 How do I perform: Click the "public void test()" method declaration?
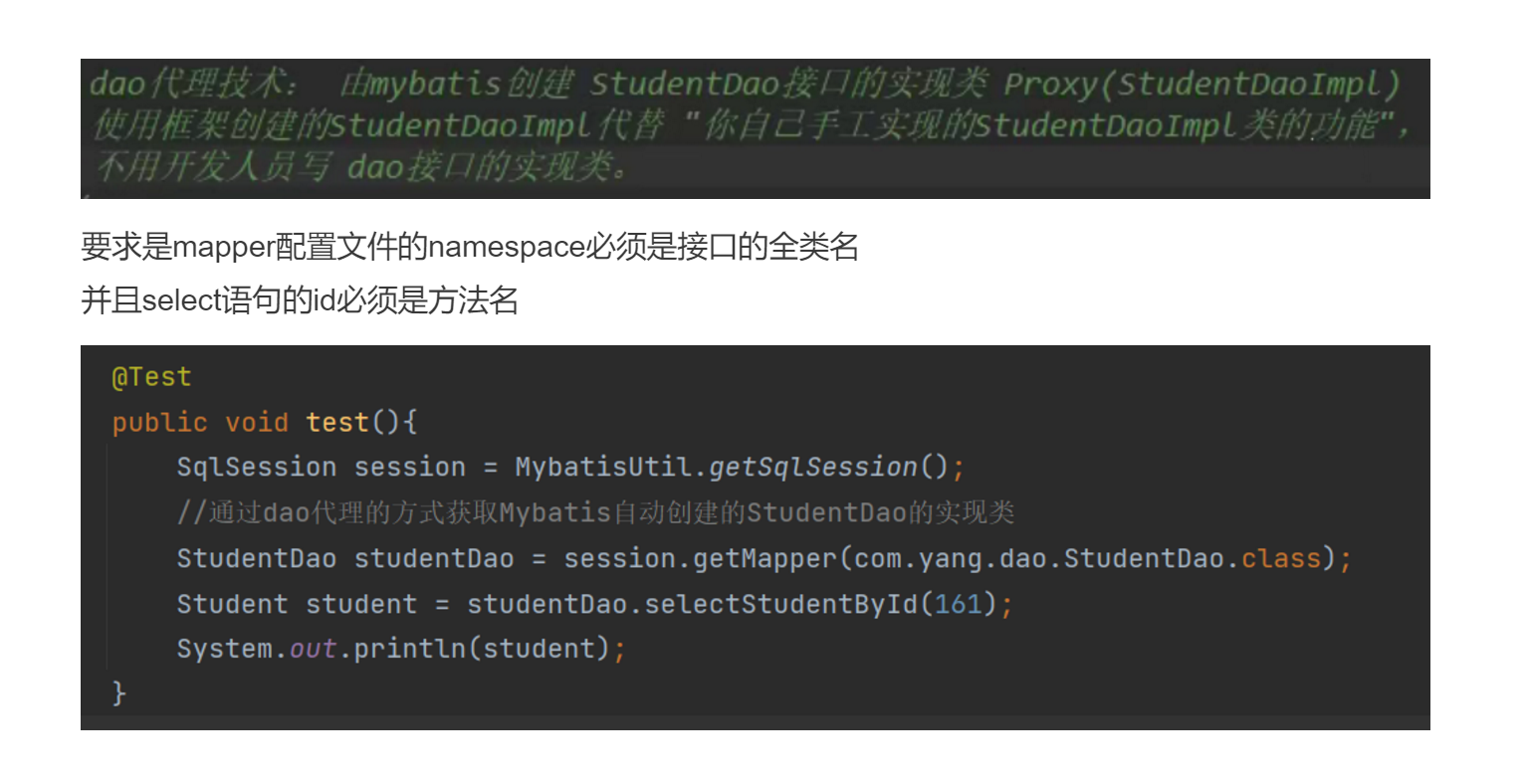point(264,422)
